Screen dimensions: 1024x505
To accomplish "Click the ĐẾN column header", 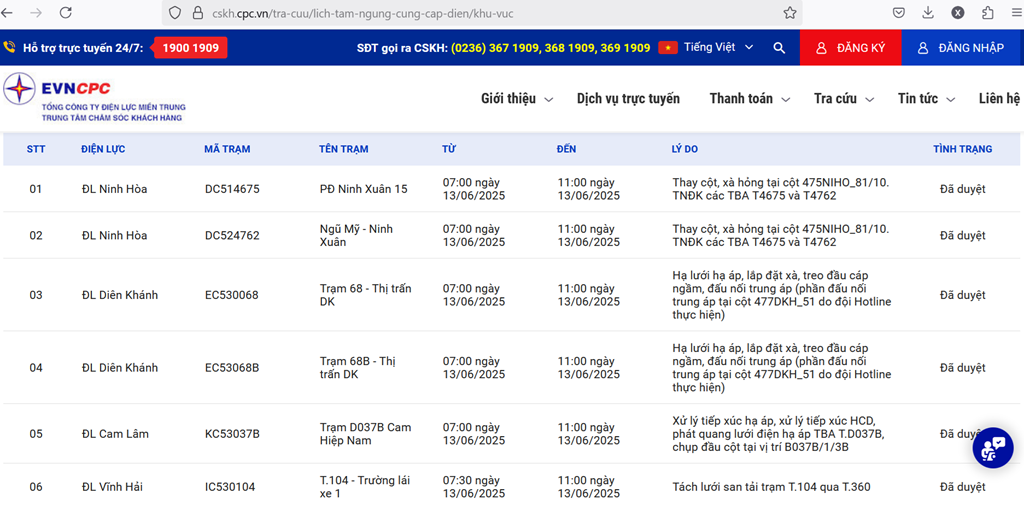I will [x=566, y=149].
